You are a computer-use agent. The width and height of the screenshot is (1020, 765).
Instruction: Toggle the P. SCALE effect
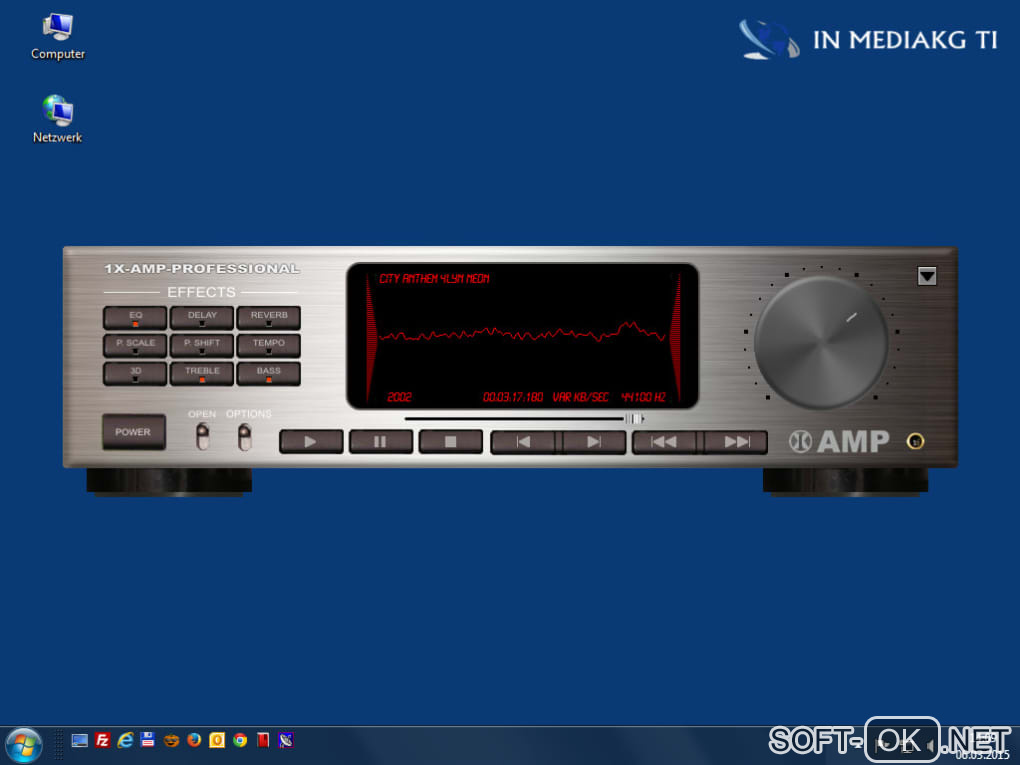[135, 346]
